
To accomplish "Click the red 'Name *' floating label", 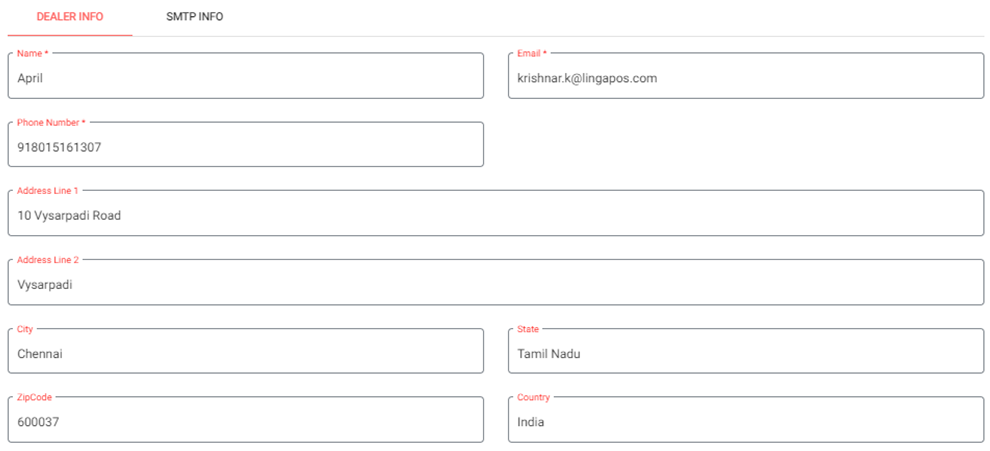I will (x=33, y=53).
